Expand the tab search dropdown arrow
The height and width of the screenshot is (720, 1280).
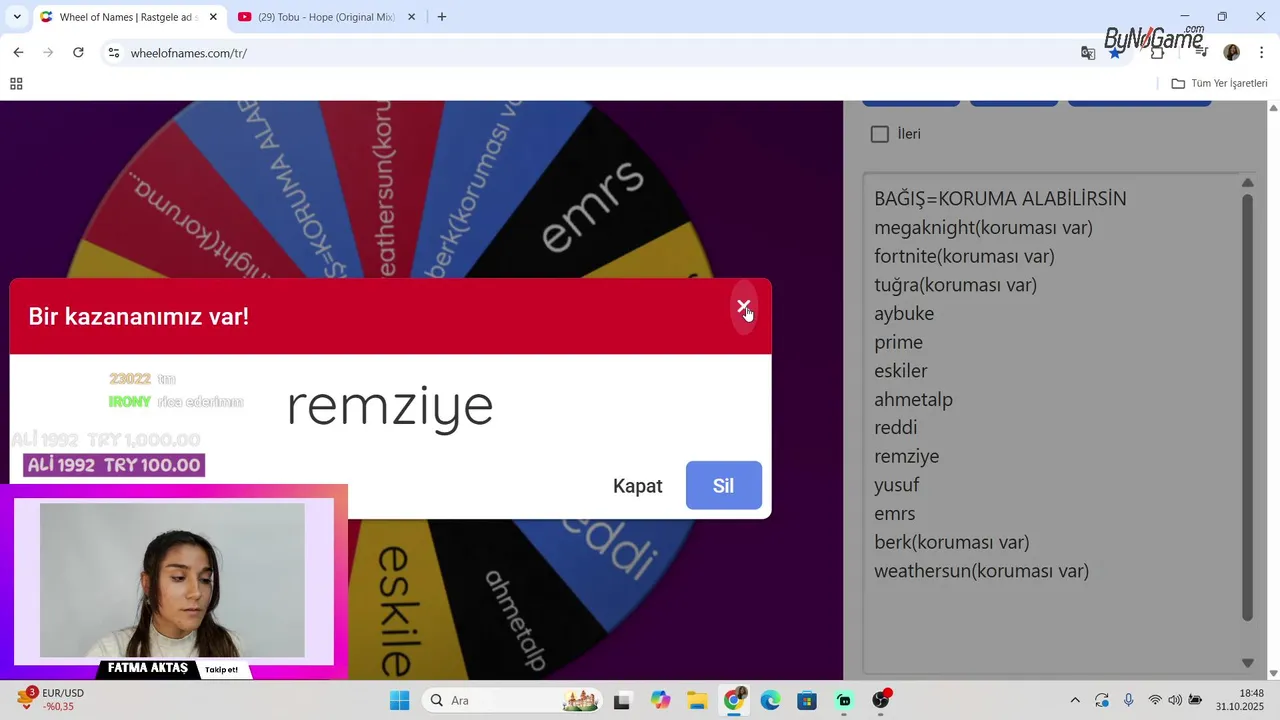click(17, 17)
